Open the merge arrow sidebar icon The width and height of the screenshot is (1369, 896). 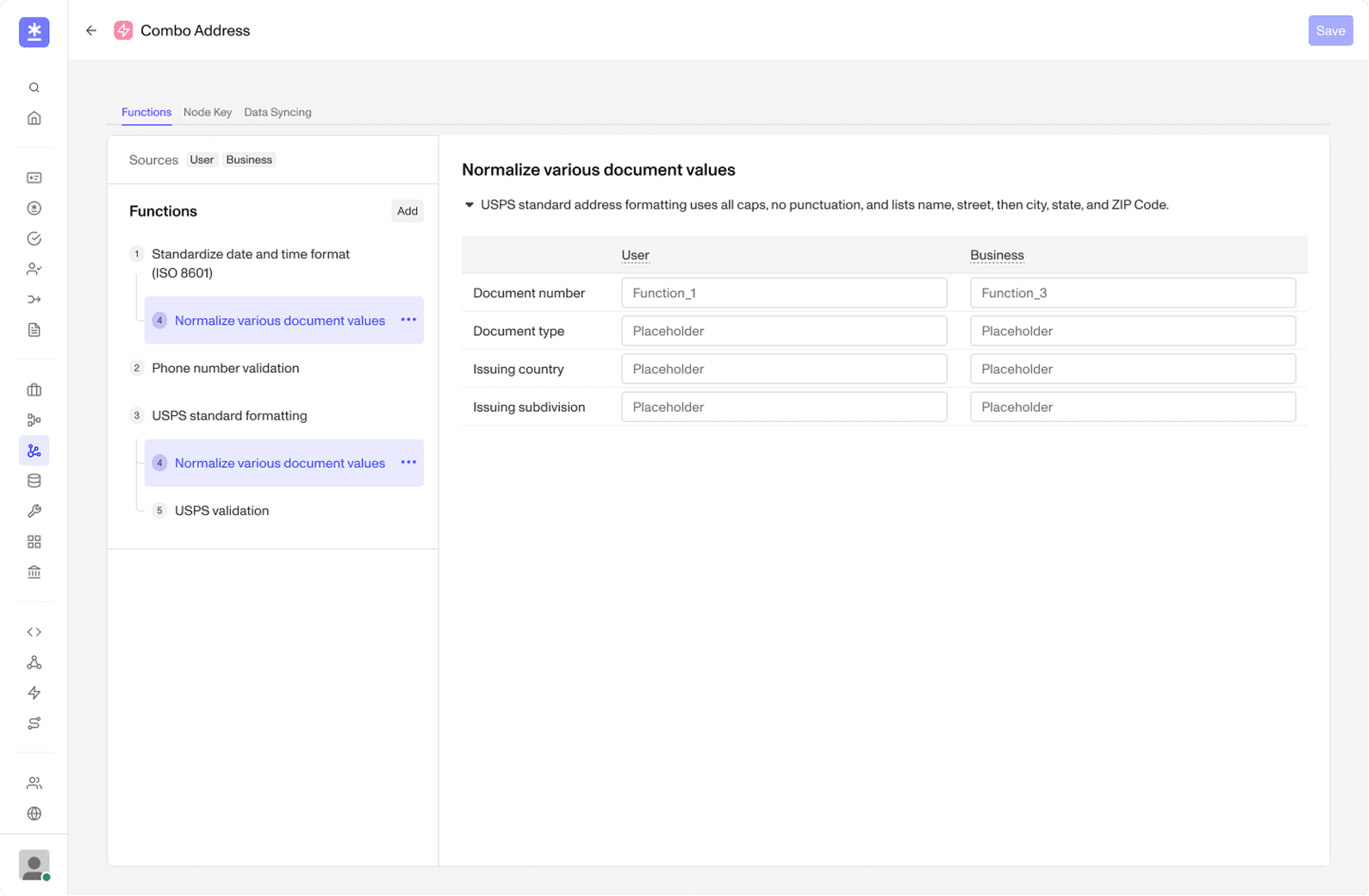tap(34, 299)
